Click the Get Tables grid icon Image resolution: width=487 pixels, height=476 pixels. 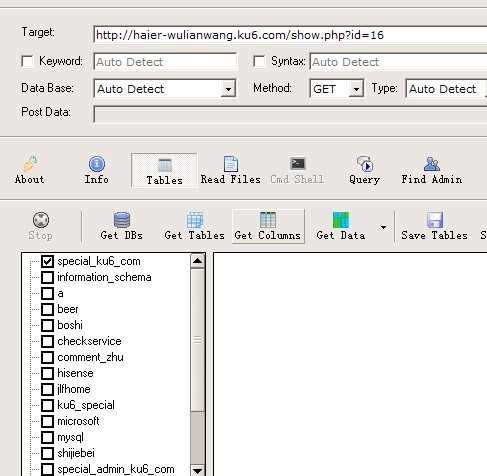pyautogui.click(x=195, y=220)
